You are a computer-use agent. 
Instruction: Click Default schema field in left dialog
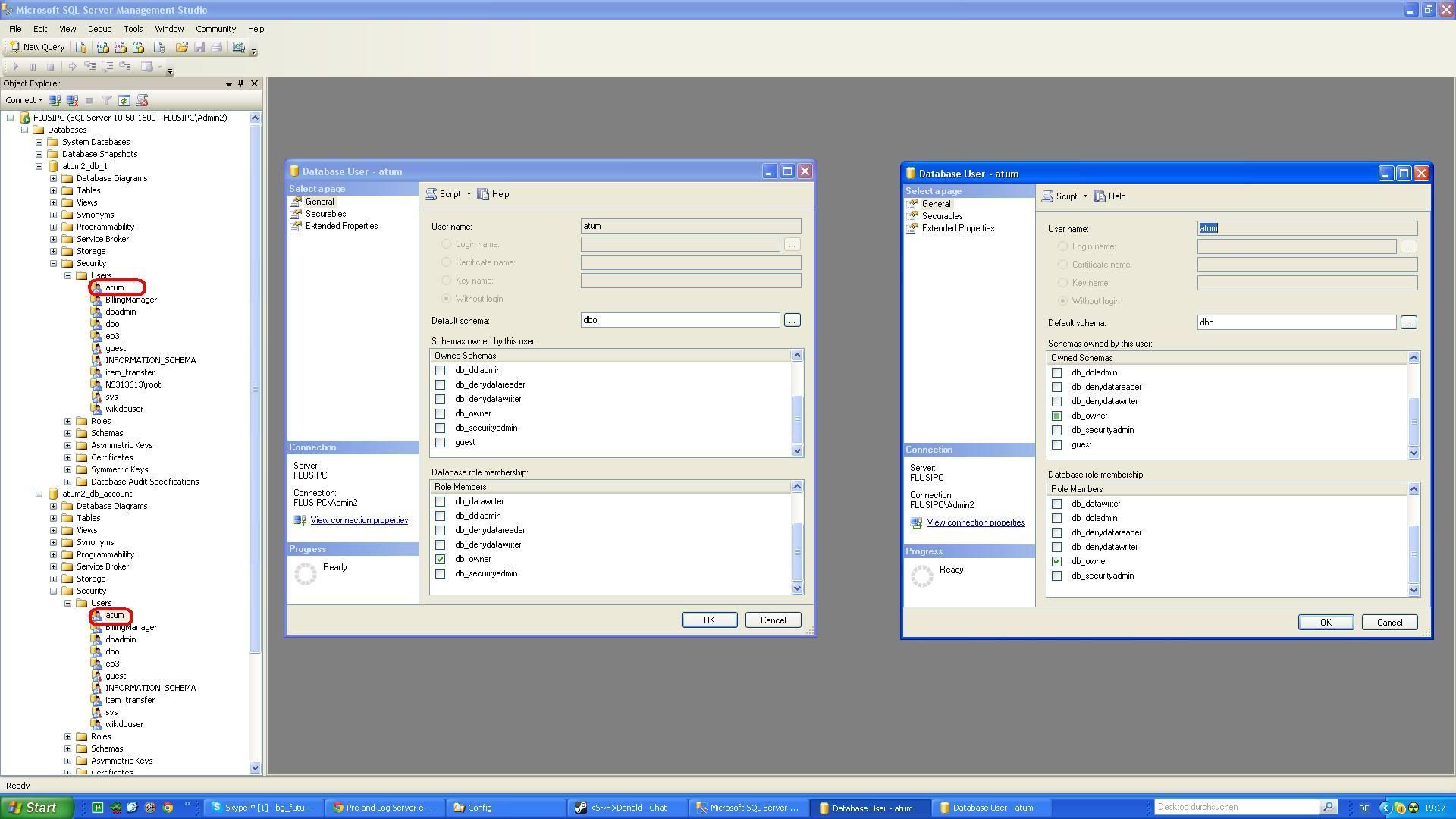point(679,320)
